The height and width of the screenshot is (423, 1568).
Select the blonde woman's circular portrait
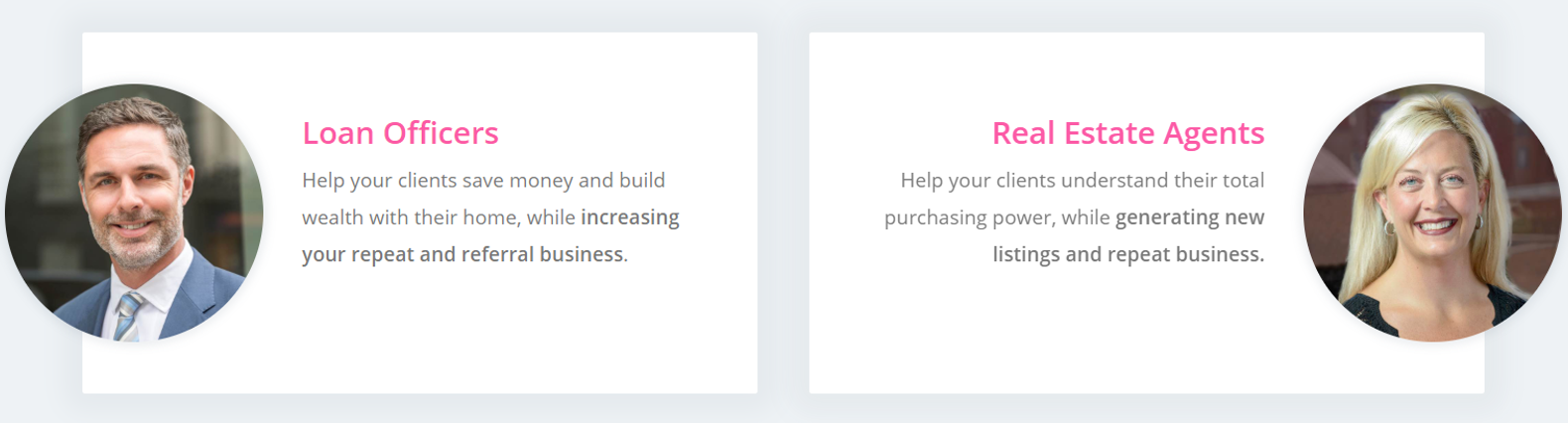[x=1432, y=212]
